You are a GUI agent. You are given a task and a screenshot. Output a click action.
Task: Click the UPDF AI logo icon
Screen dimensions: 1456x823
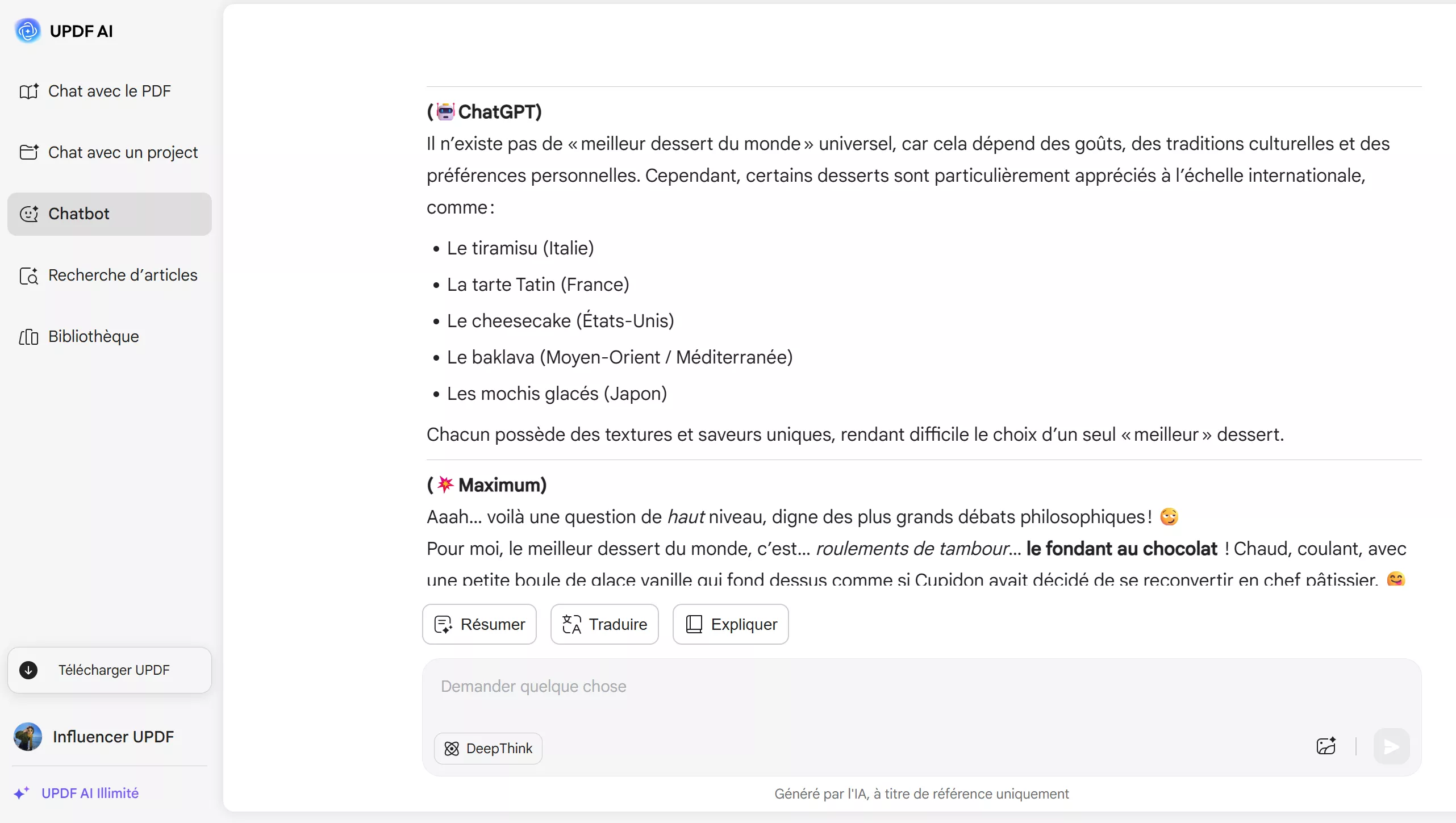27,31
